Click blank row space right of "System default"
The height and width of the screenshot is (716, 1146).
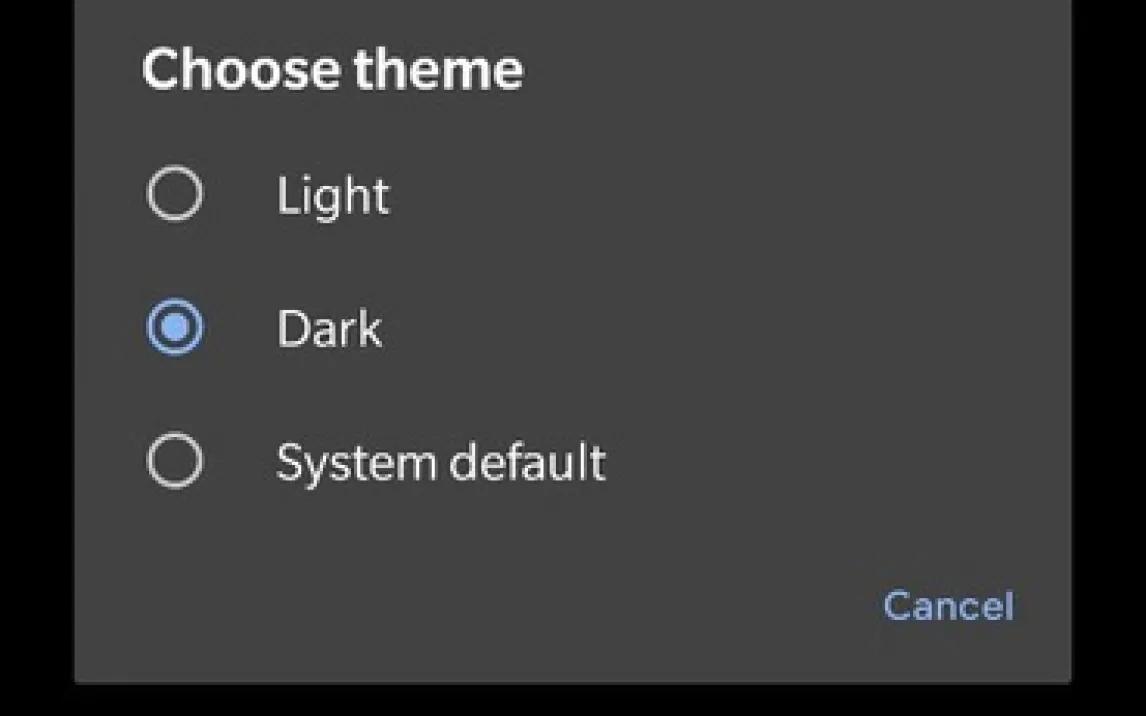point(820,462)
